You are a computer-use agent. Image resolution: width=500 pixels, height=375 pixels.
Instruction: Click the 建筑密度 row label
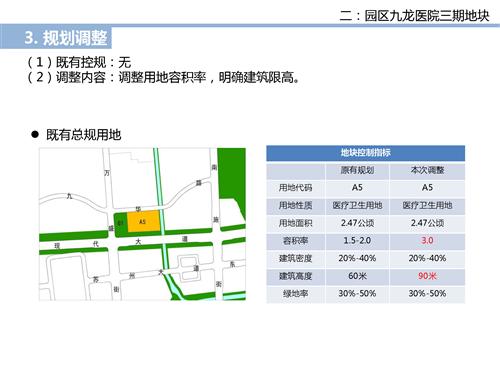pyautogui.click(x=295, y=258)
